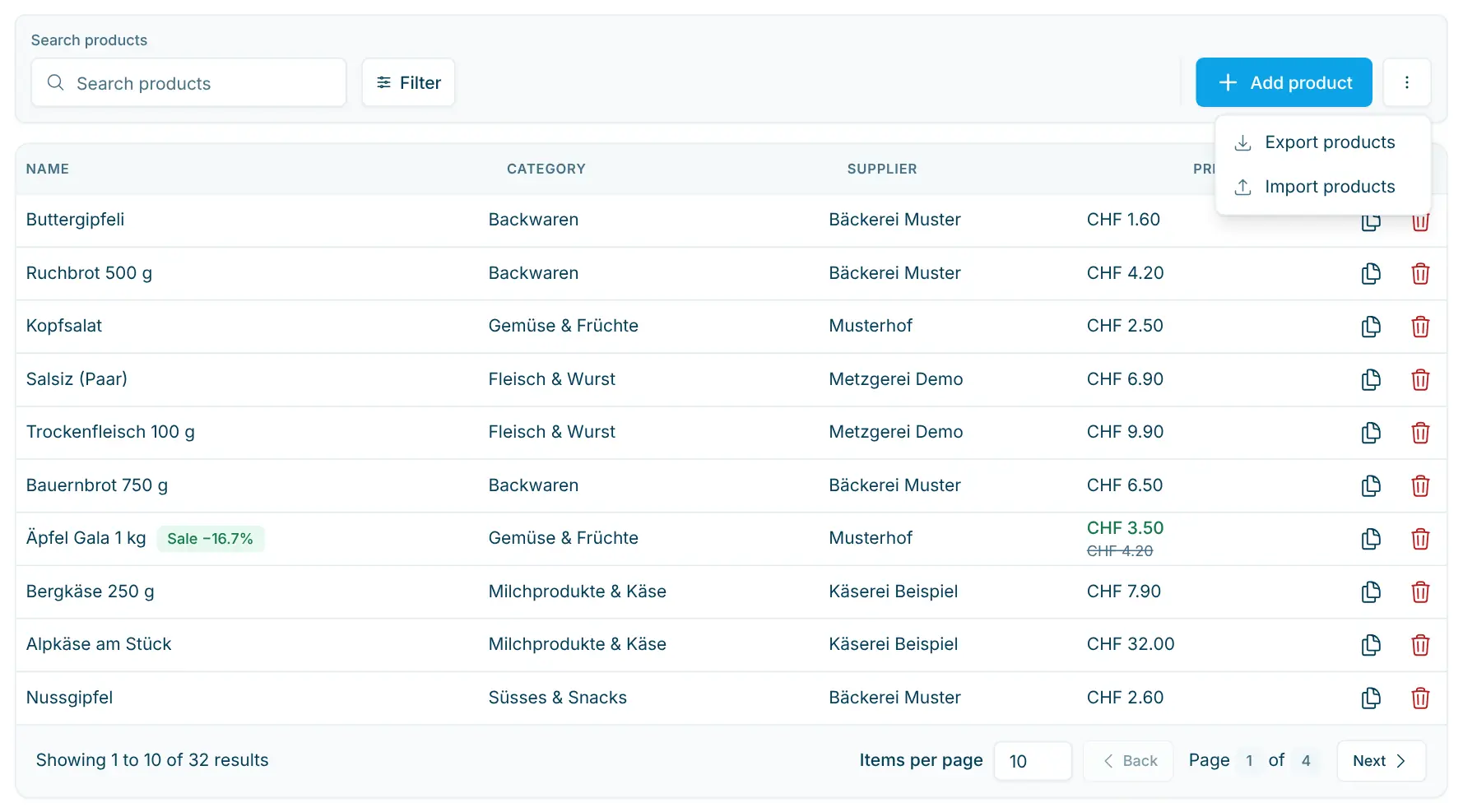Open the three-dot more options menu
1463x812 pixels.
click(1406, 82)
